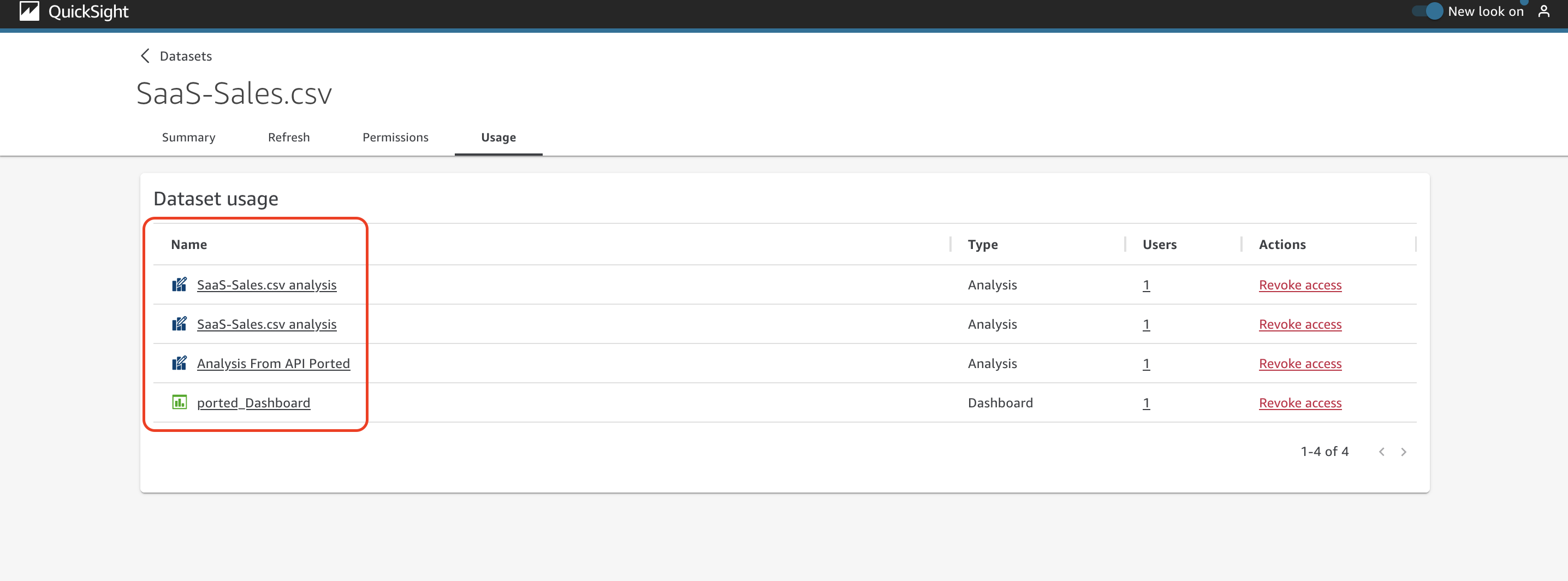Viewport: 1568px width, 581px height.
Task: Go to previous page of results
Action: pos(1382,451)
